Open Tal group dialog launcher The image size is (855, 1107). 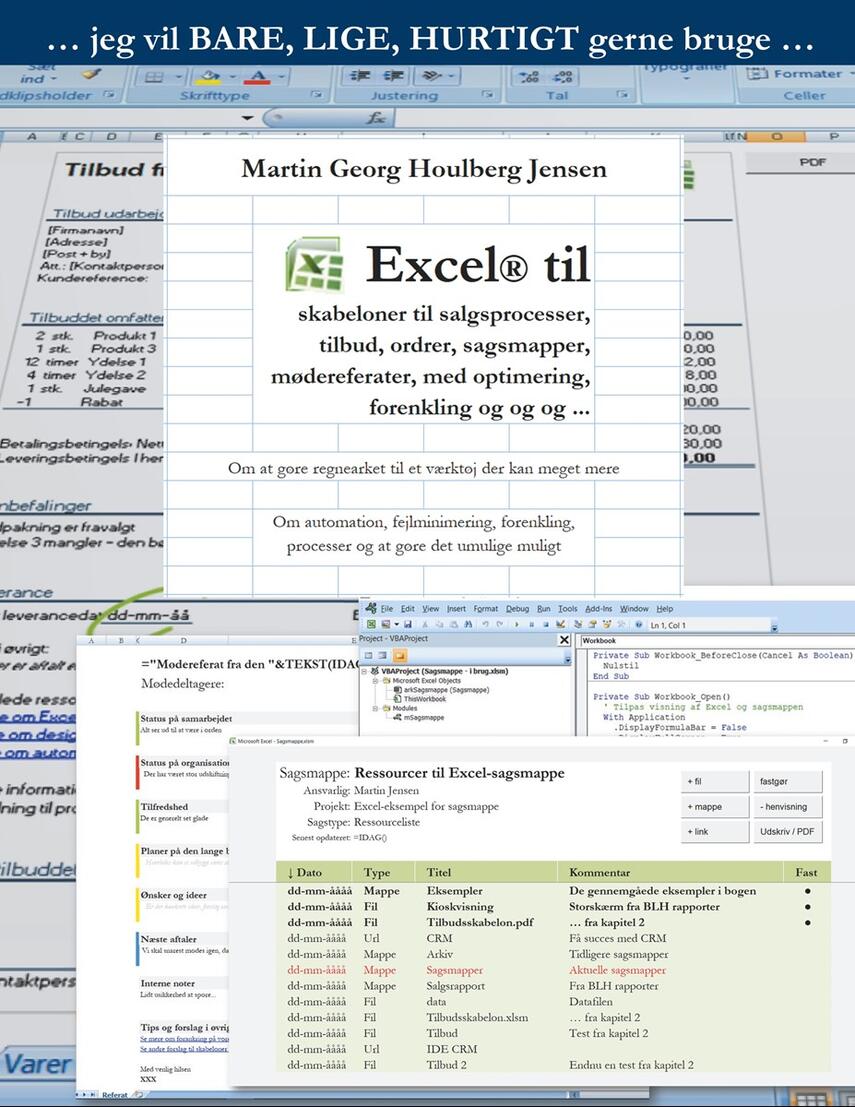coord(621,94)
